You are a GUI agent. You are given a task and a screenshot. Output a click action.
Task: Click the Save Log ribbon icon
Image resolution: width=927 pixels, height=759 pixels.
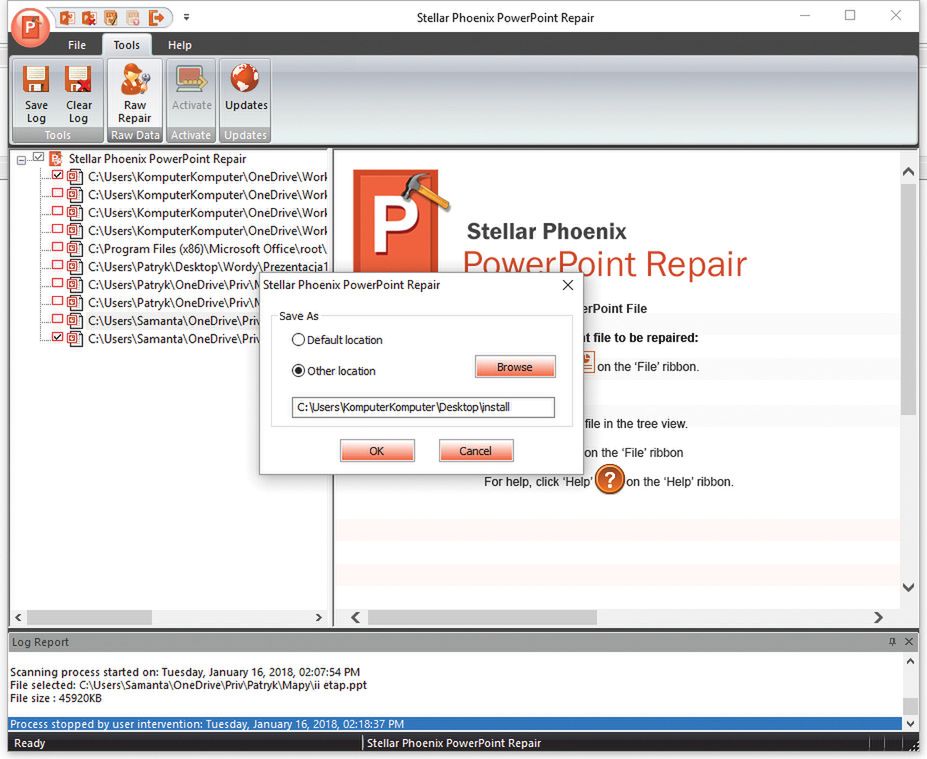[x=36, y=94]
